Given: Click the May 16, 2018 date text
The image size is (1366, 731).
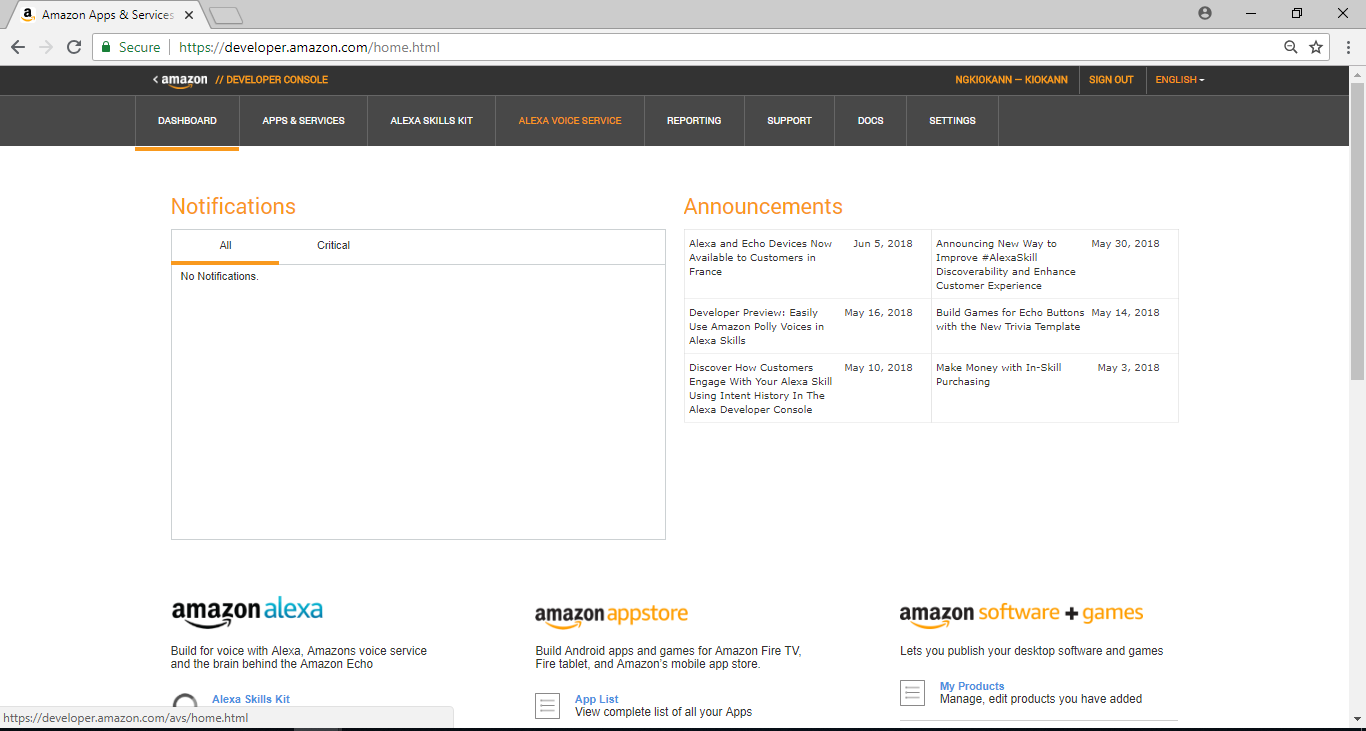Looking at the screenshot, I should pos(878,313).
